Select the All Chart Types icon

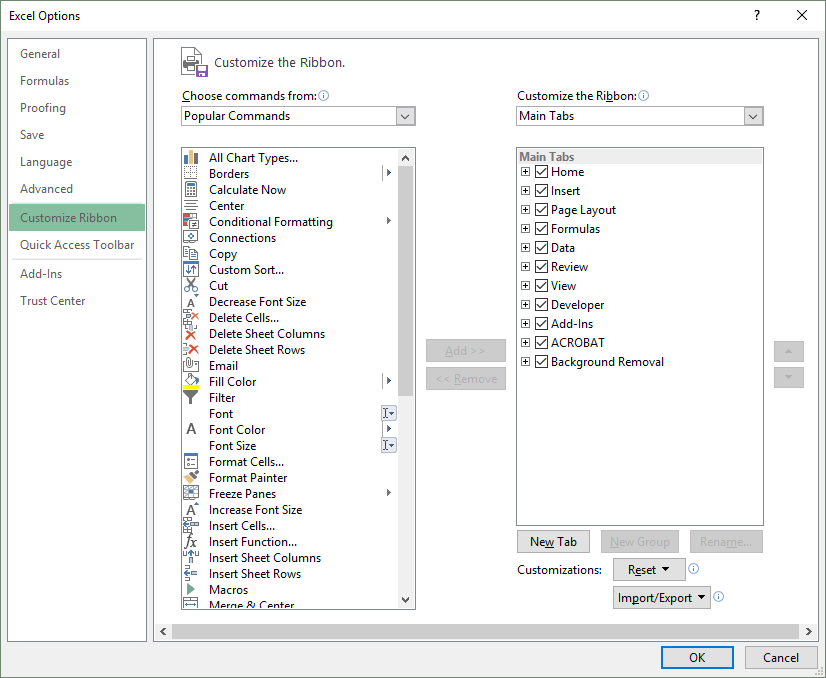[191, 158]
